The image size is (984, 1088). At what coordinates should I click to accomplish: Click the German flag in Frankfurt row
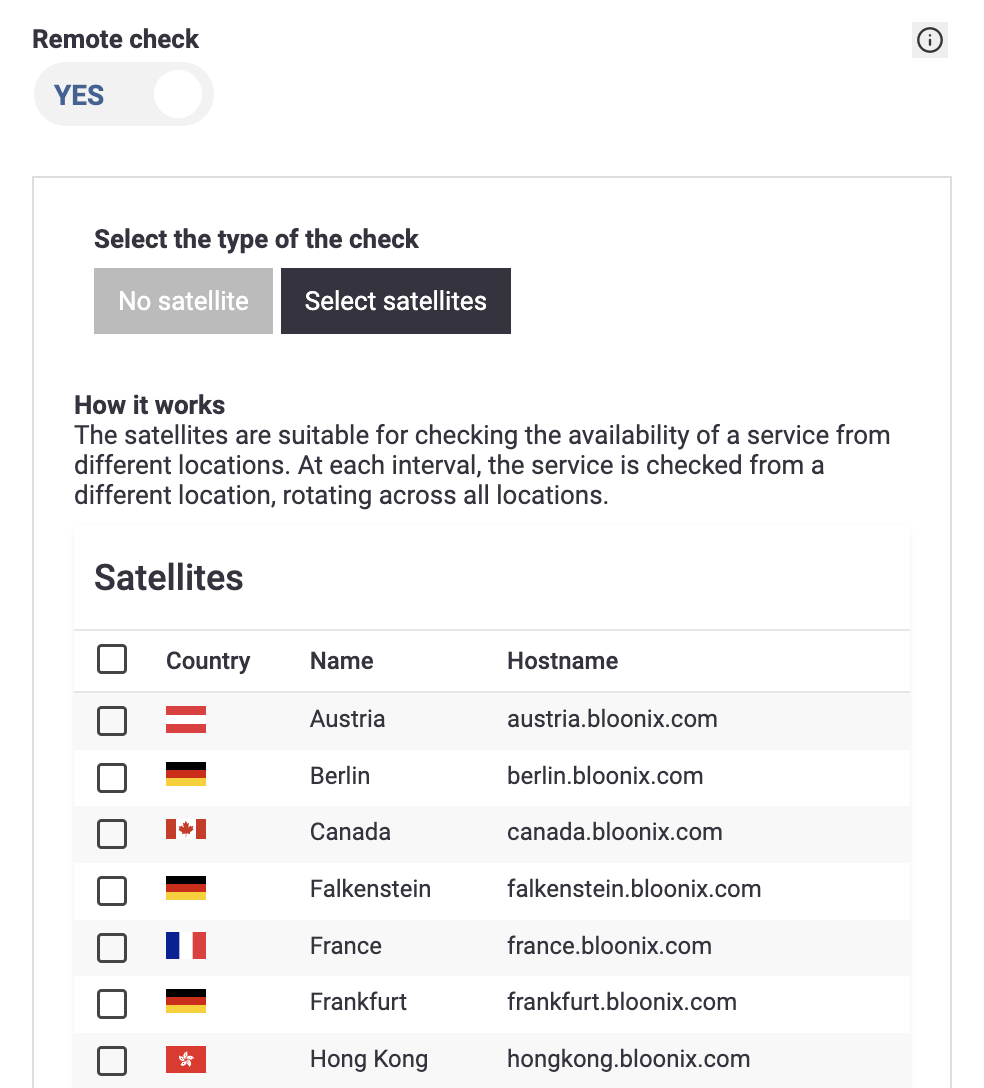pos(186,1001)
